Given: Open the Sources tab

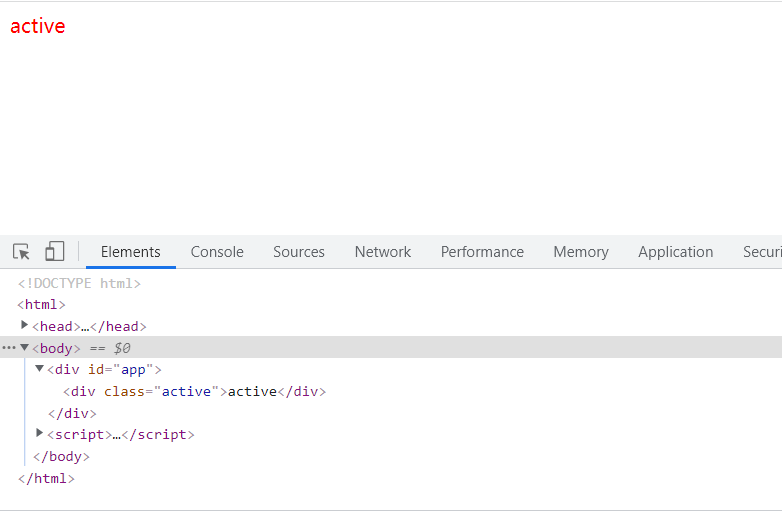Looking at the screenshot, I should pyautogui.click(x=299, y=252).
